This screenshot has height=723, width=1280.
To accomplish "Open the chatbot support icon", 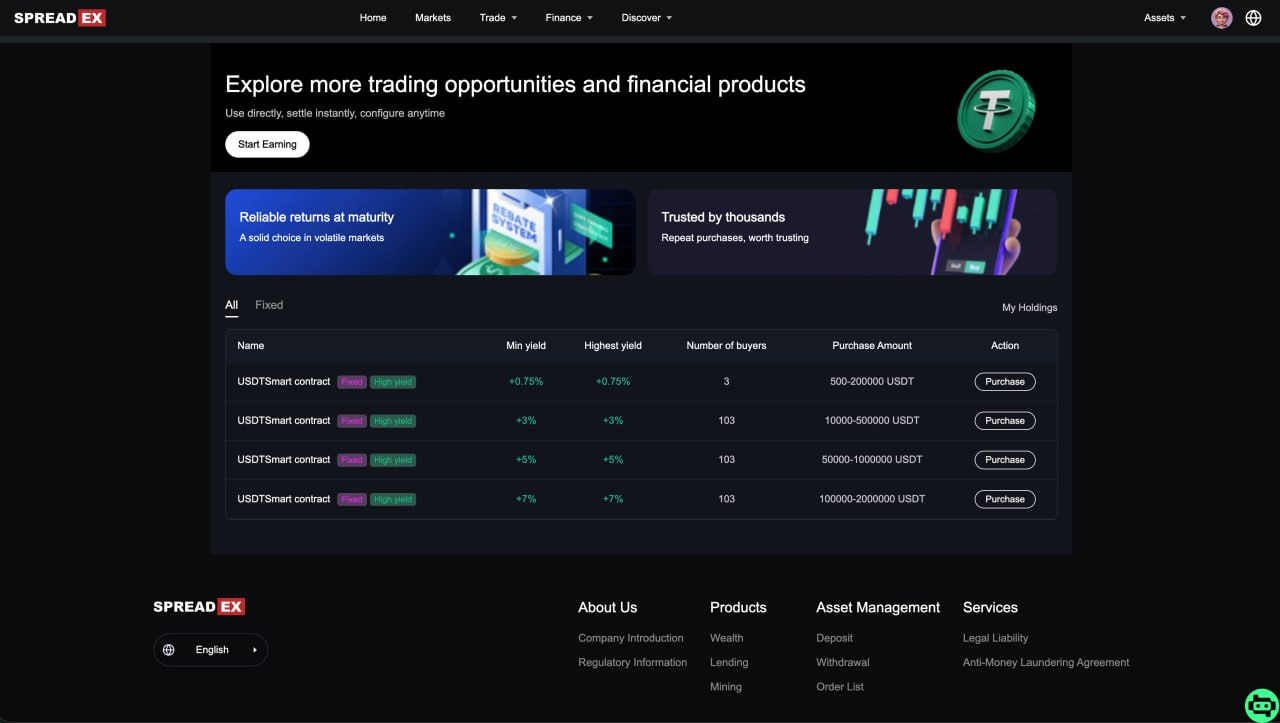I will tap(1261, 704).
